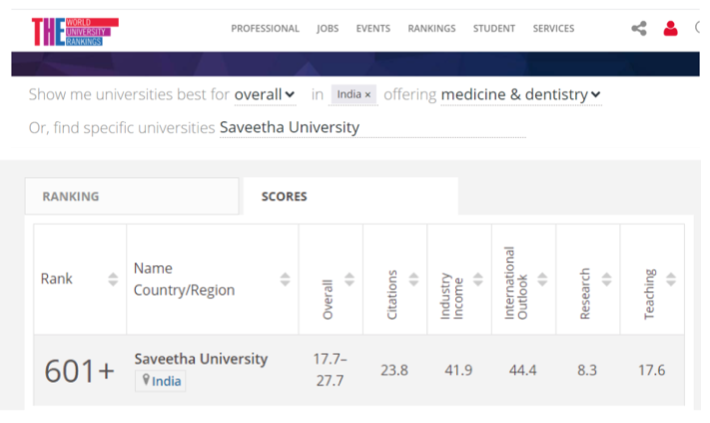Open the 'medicine & dentistry' subject dropdown
Viewport: 710px width, 423px height.
click(521, 95)
